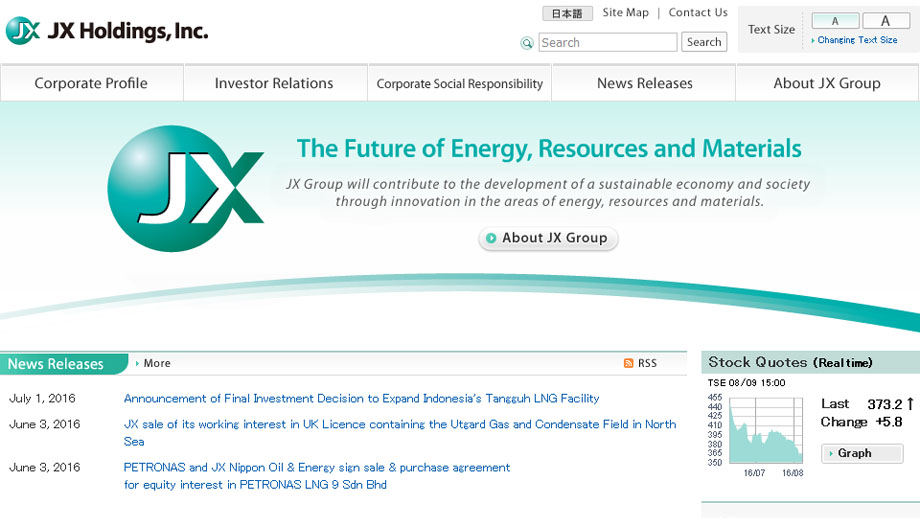Click the 'July 1, 2016' date text
920x518 pixels.
(x=42, y=398)
